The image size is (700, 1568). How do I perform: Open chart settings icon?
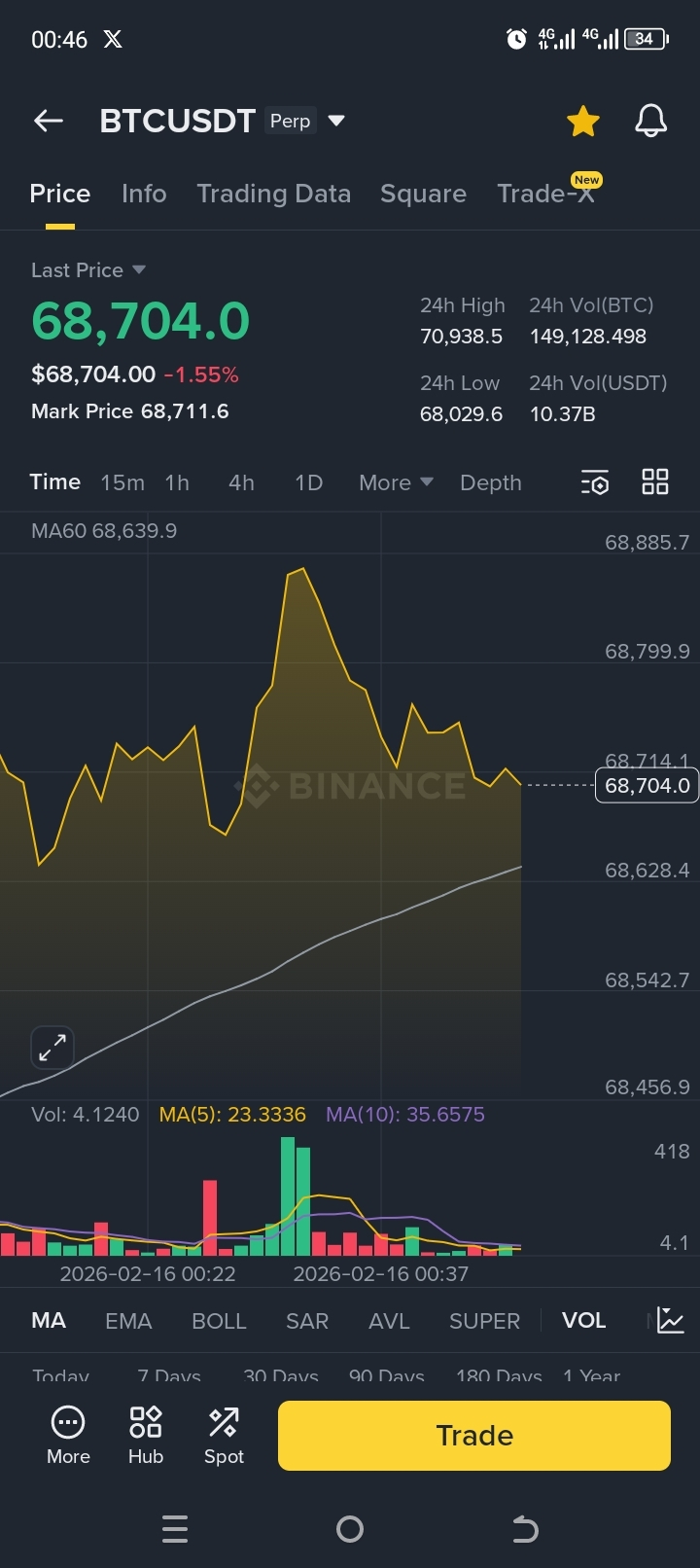point(595,482)
